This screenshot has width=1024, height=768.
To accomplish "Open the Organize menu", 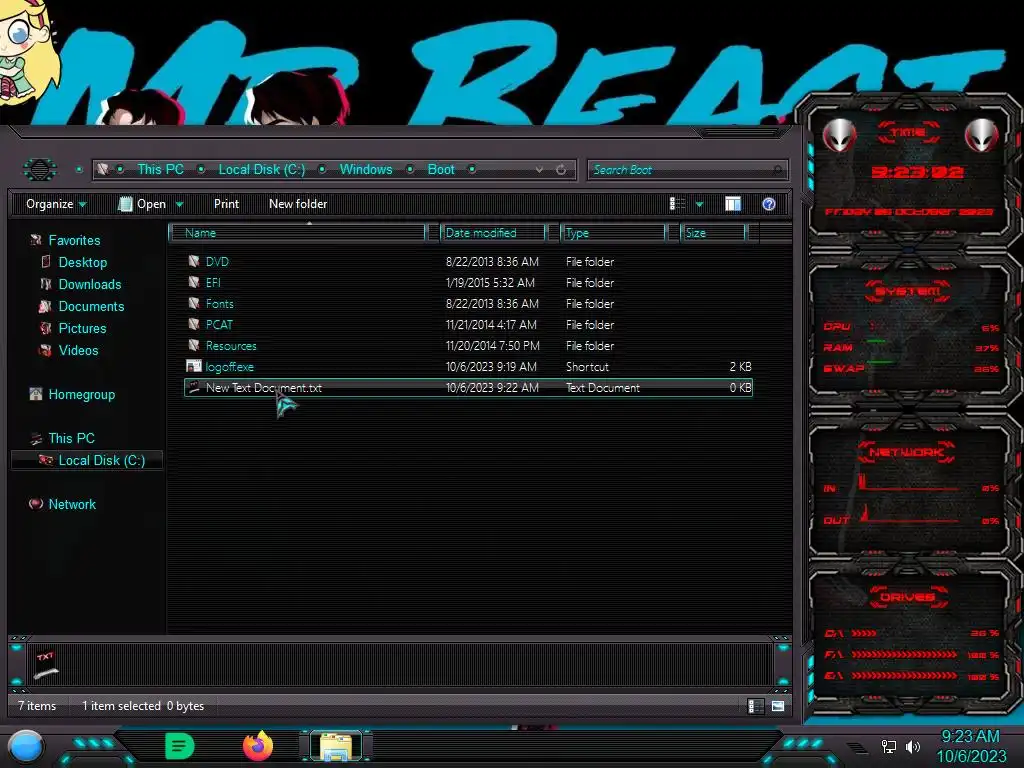I will [56, 204].
